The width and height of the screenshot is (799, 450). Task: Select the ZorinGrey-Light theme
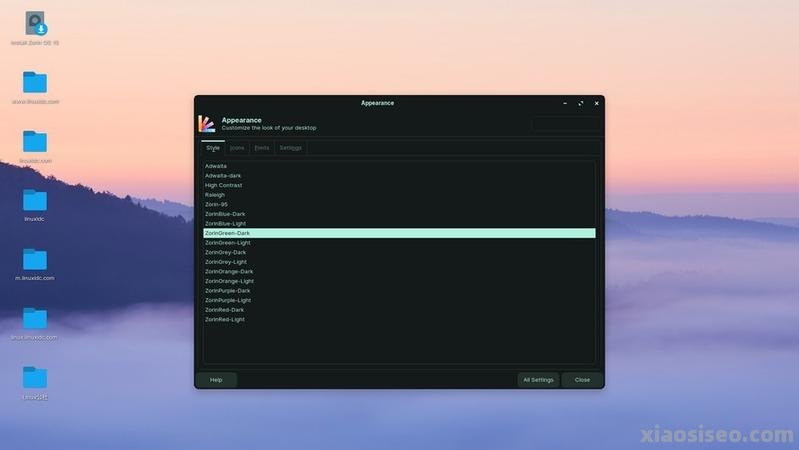[x=399, y=262]
